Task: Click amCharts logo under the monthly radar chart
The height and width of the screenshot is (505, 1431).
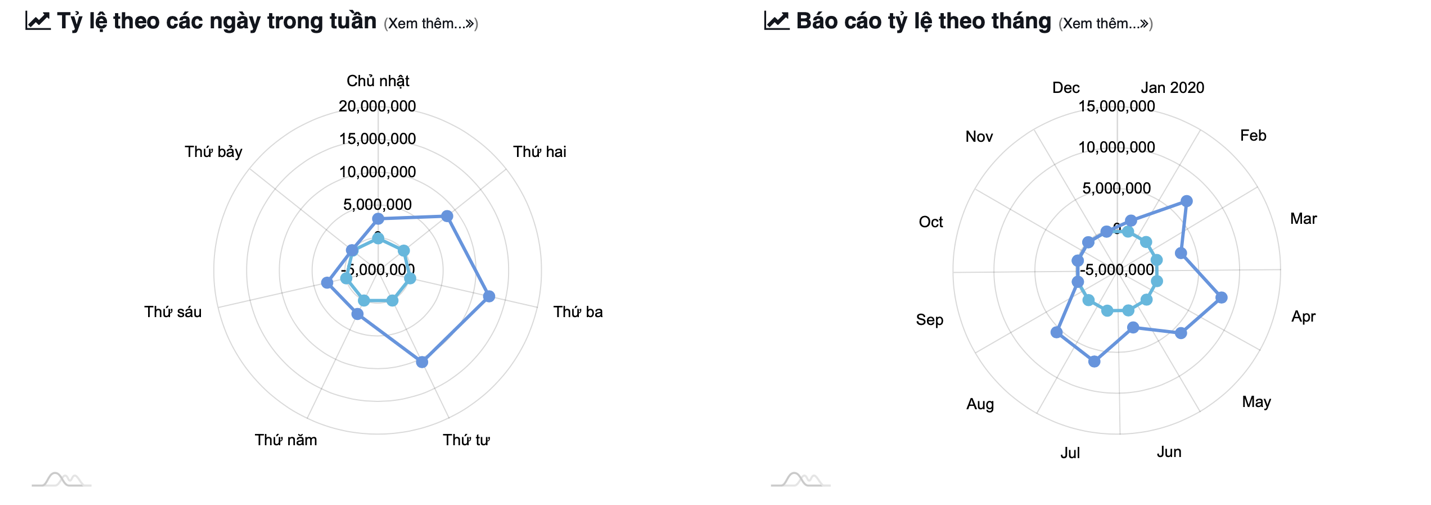Action: (801, 479)
